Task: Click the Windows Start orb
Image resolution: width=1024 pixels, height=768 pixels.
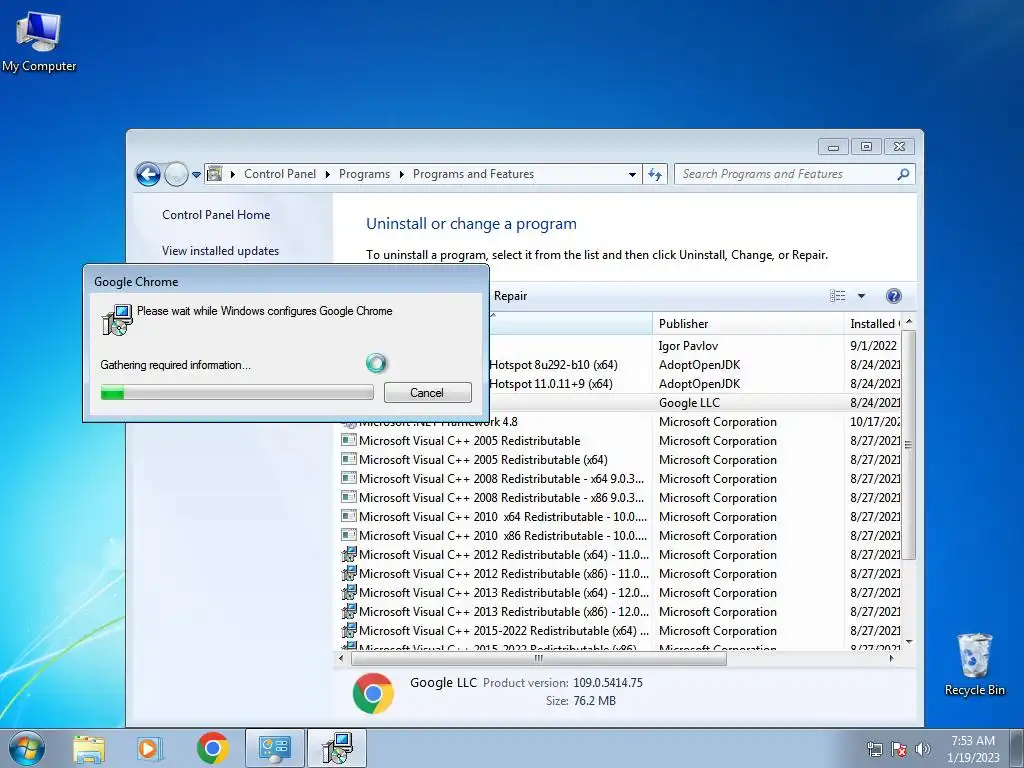Action: [27, 748]
